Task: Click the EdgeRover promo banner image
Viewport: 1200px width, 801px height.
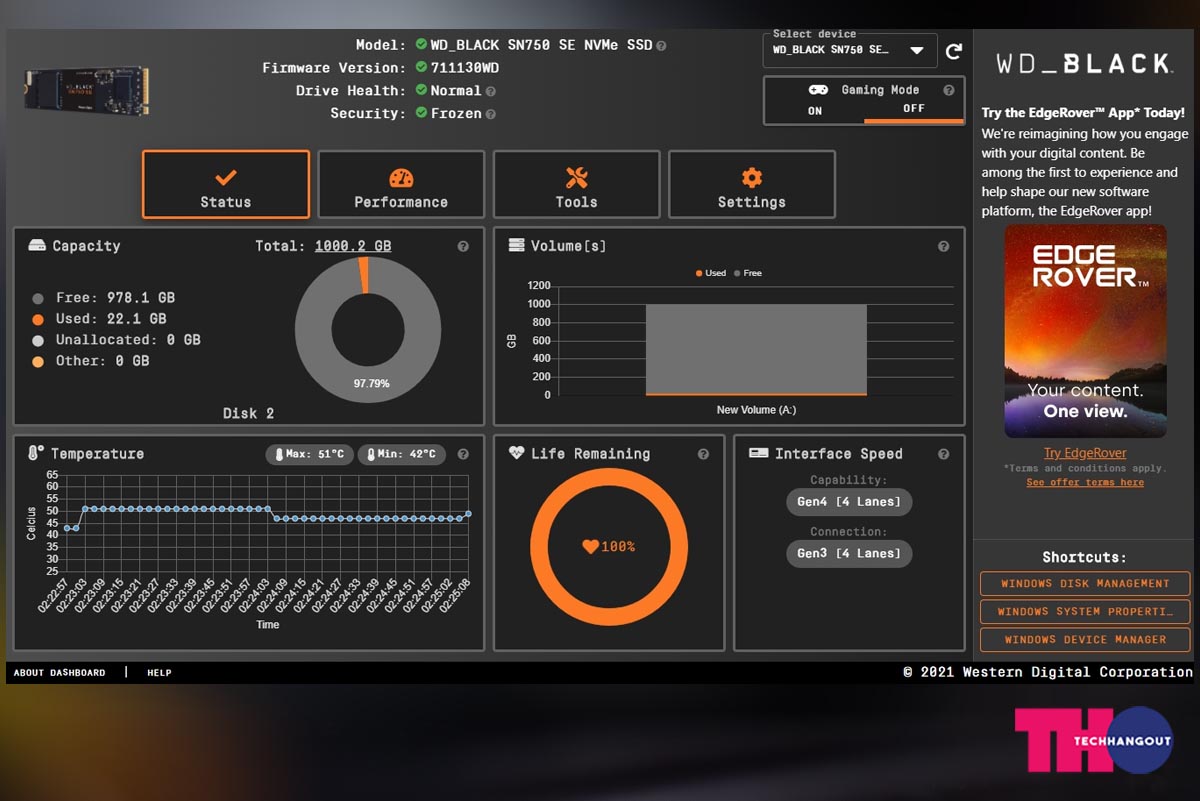Action: pos(1085,331)
